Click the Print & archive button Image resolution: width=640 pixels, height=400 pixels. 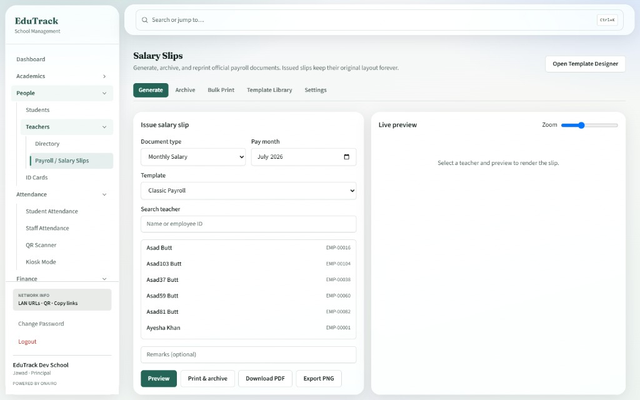(207, 378)
